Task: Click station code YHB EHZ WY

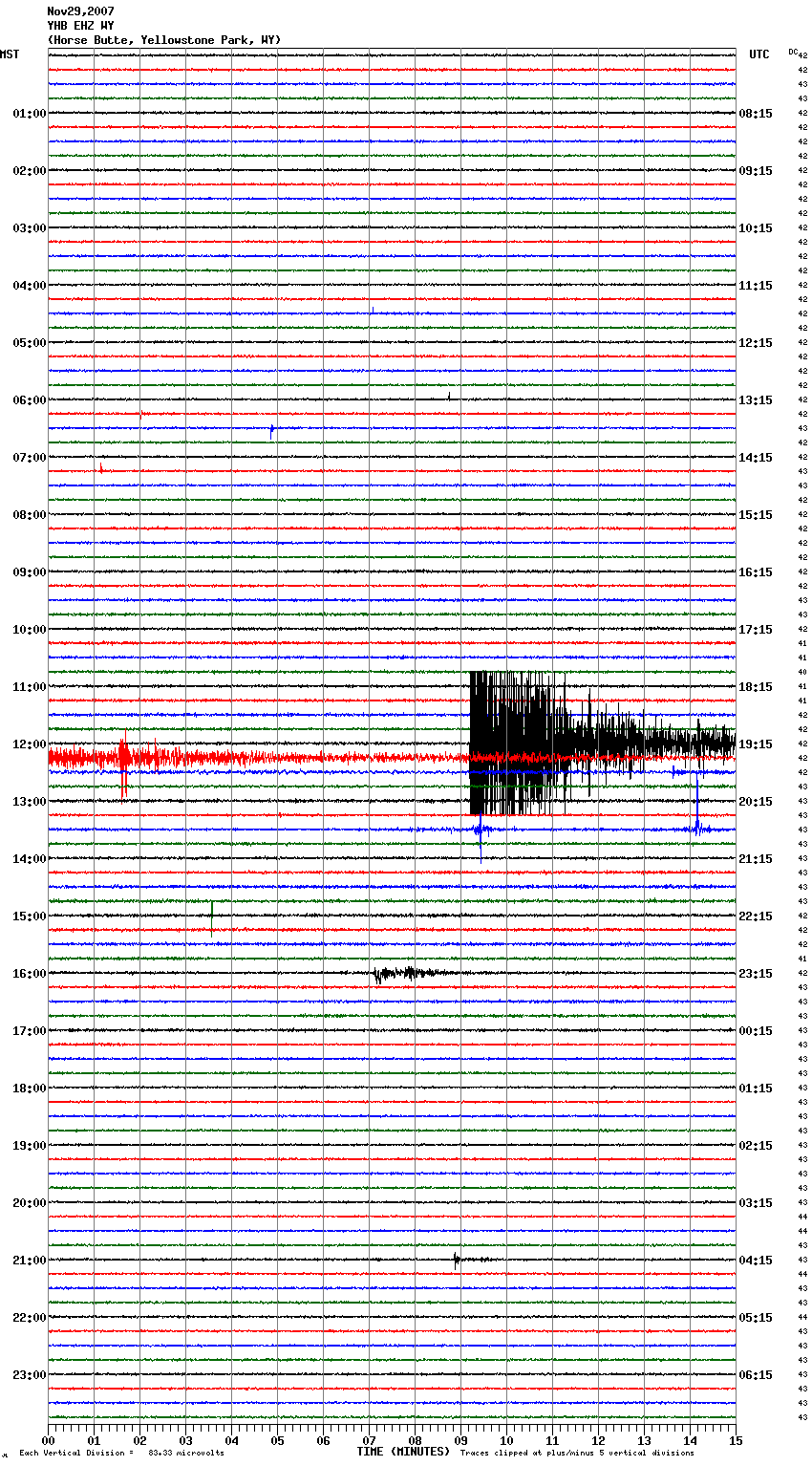Action: click(x=80, y=26)
